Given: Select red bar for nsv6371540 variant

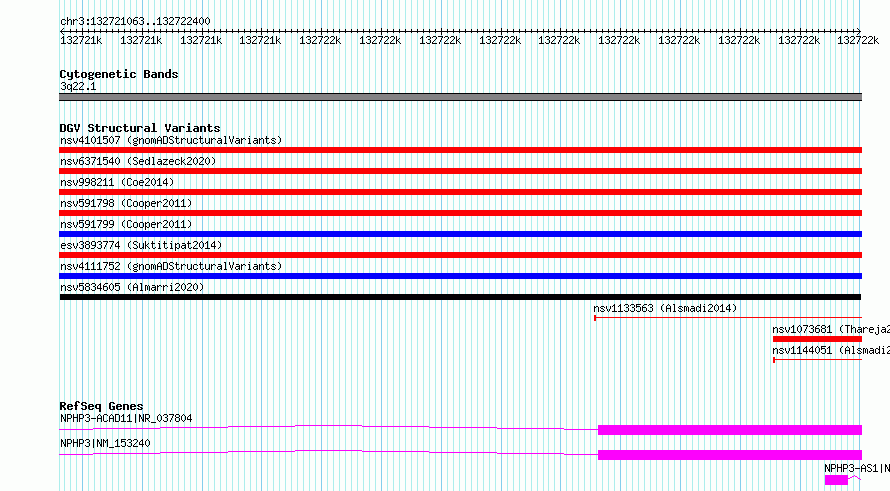Looking at the screenshot, I should [460, 171].
